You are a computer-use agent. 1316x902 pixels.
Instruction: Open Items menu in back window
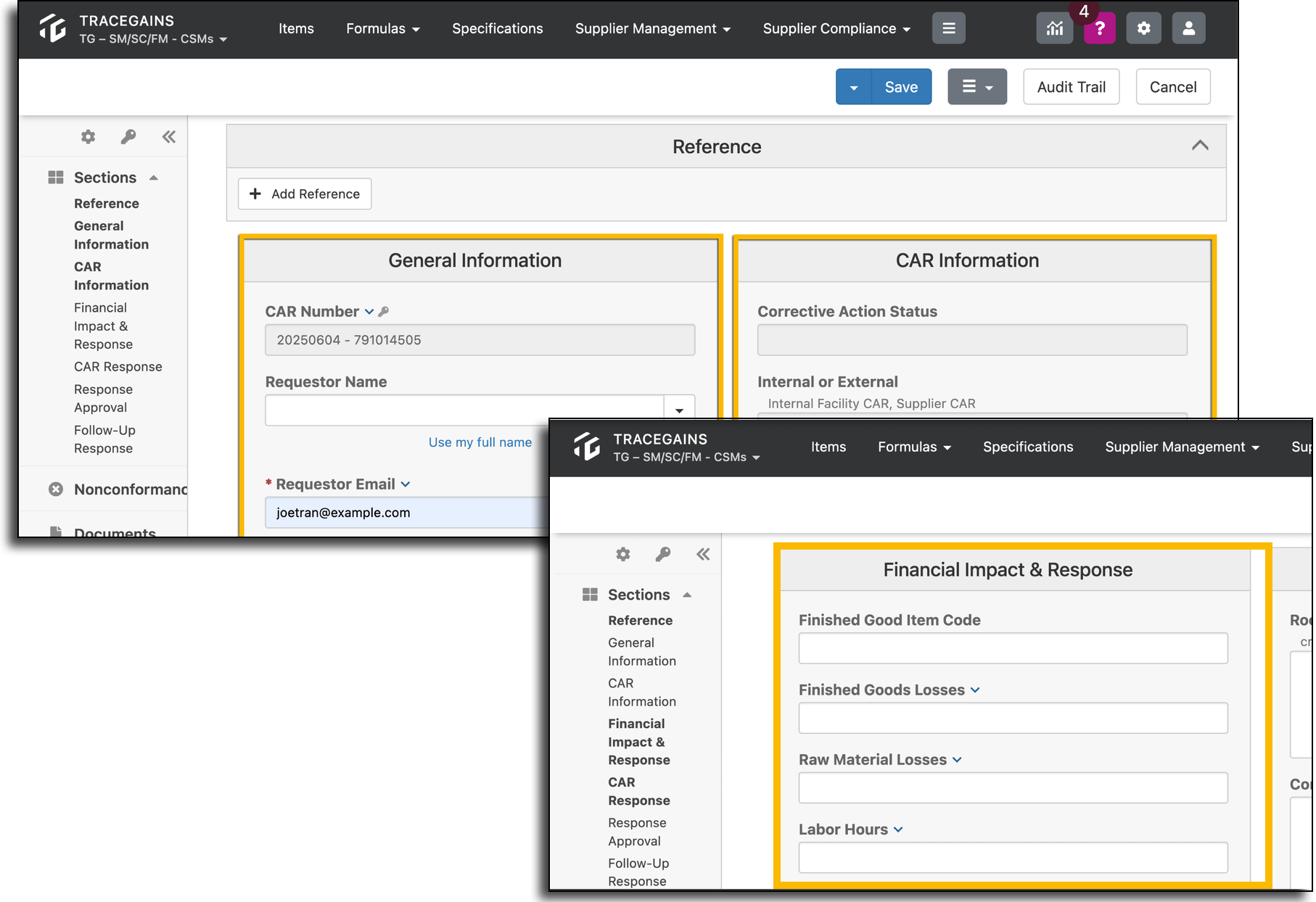296,28
